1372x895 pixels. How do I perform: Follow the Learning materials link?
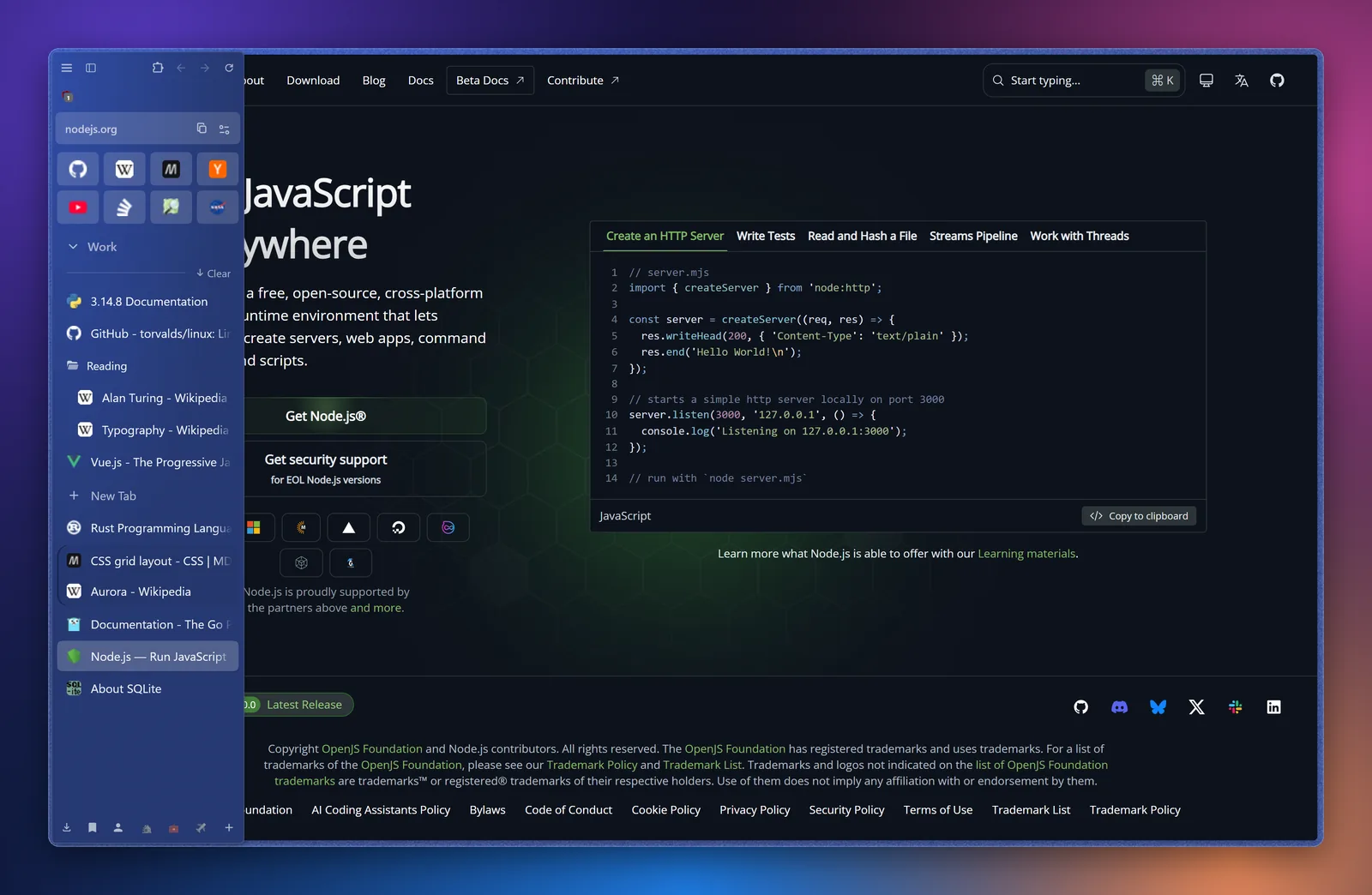coord(1026,554)
